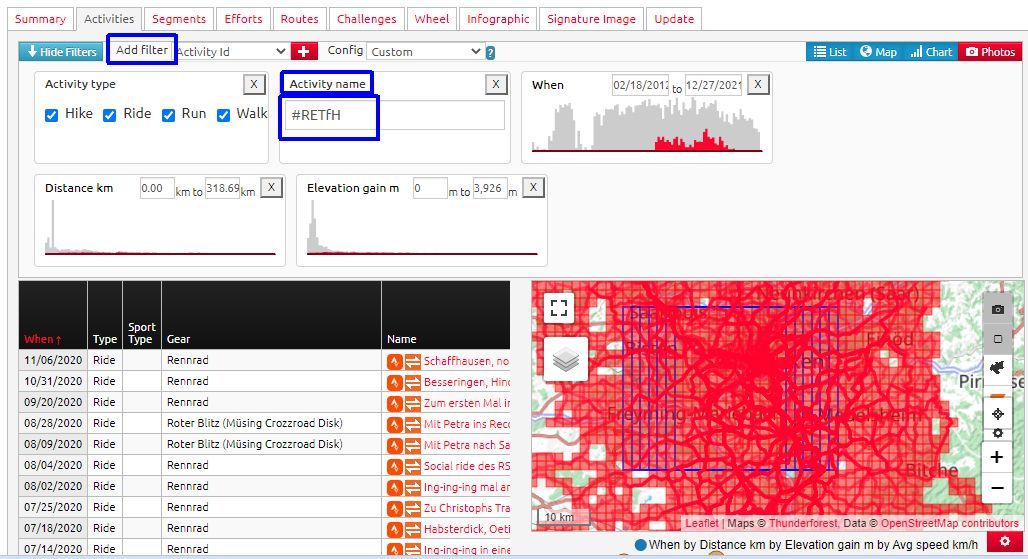Viewport: 1028px width, 559px height.
Task: Open the Activity Id filter dropdown
Action: pos(232,51)
